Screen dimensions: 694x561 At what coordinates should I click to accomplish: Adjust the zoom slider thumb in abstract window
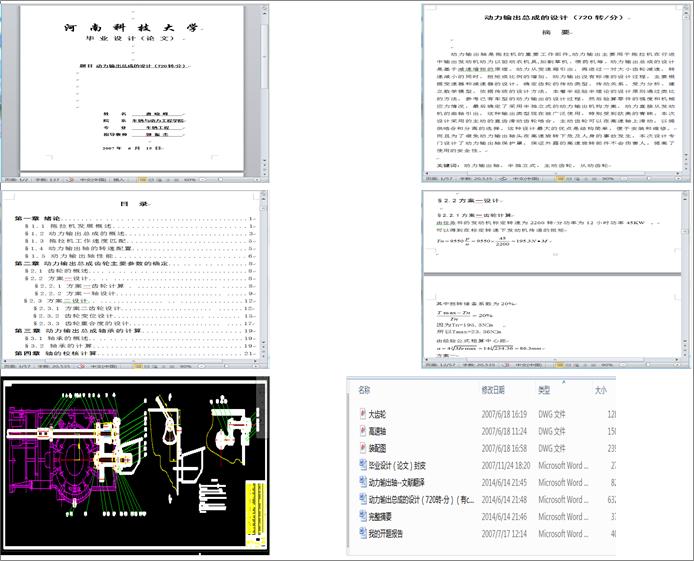tap(648, 179)
